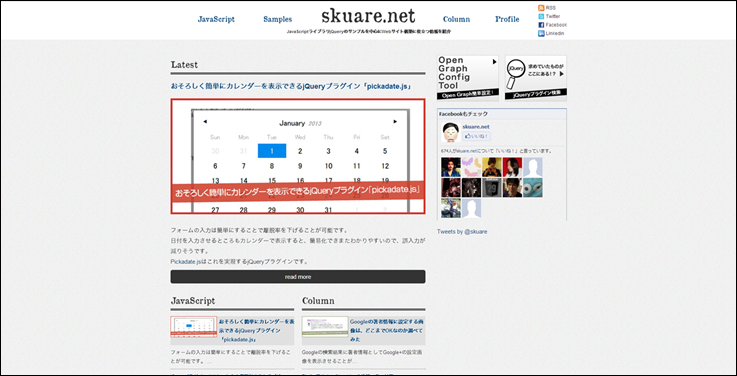Open the Column nav menu
The height and width of the screenshot is (376, 737).
tap(456, 19)
